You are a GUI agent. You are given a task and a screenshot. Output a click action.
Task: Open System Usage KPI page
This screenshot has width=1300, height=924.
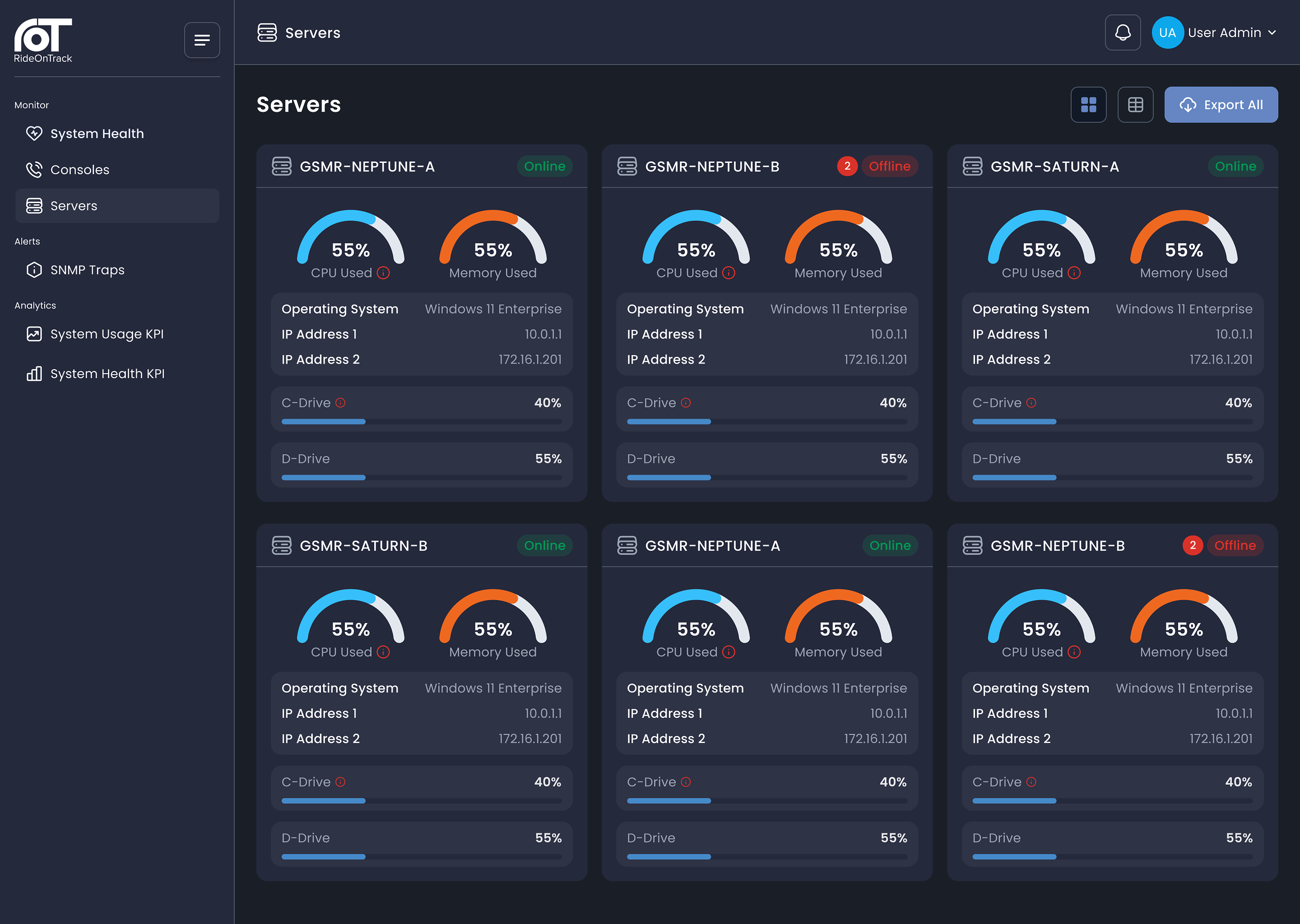click(117, 334)
